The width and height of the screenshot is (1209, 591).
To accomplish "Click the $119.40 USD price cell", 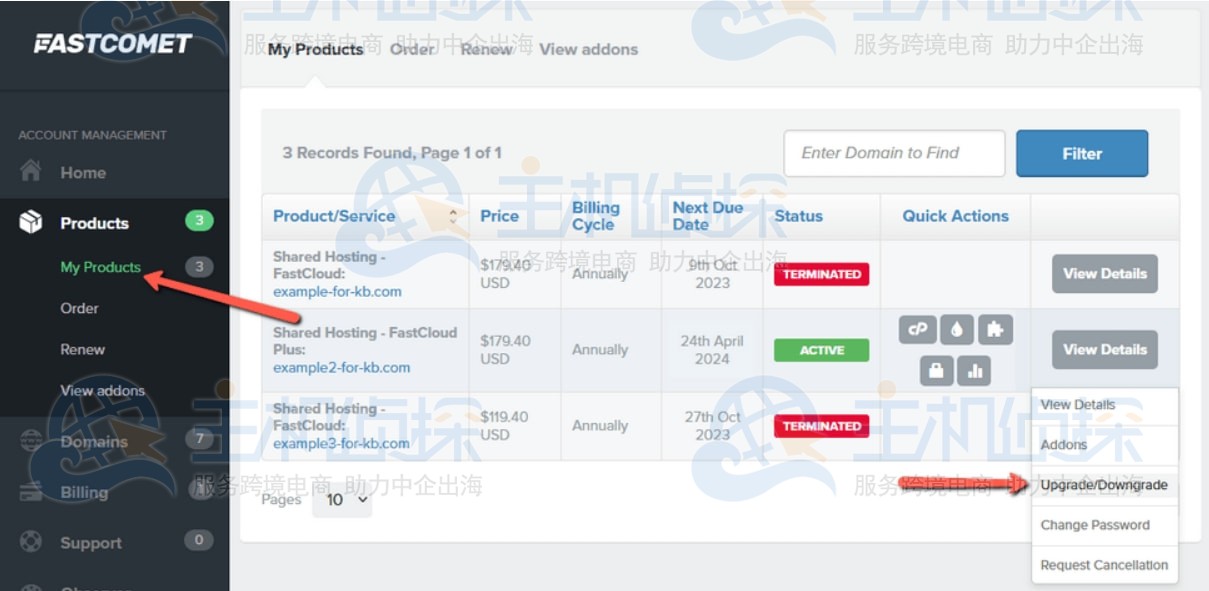I will point(504,426).
